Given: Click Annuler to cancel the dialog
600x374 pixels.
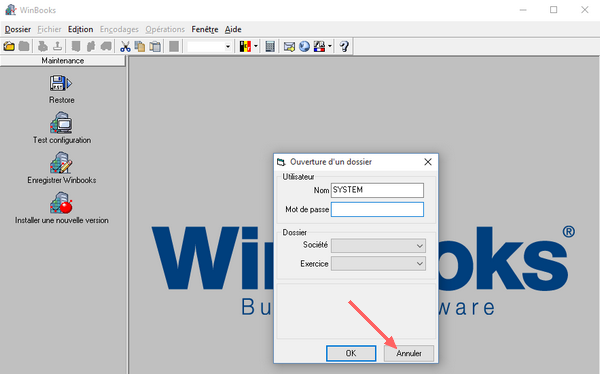Looking at the screenshot, I should 409,353.
